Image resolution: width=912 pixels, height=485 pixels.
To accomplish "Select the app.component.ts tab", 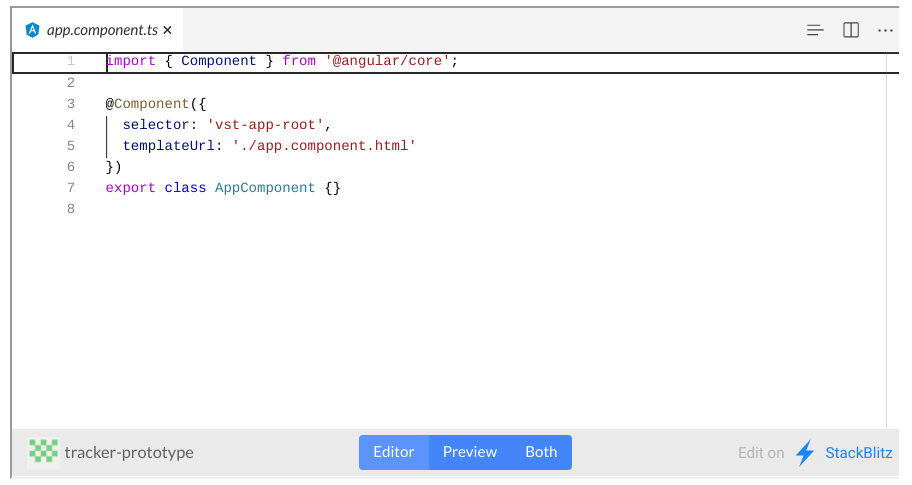I will click(98, 30).
